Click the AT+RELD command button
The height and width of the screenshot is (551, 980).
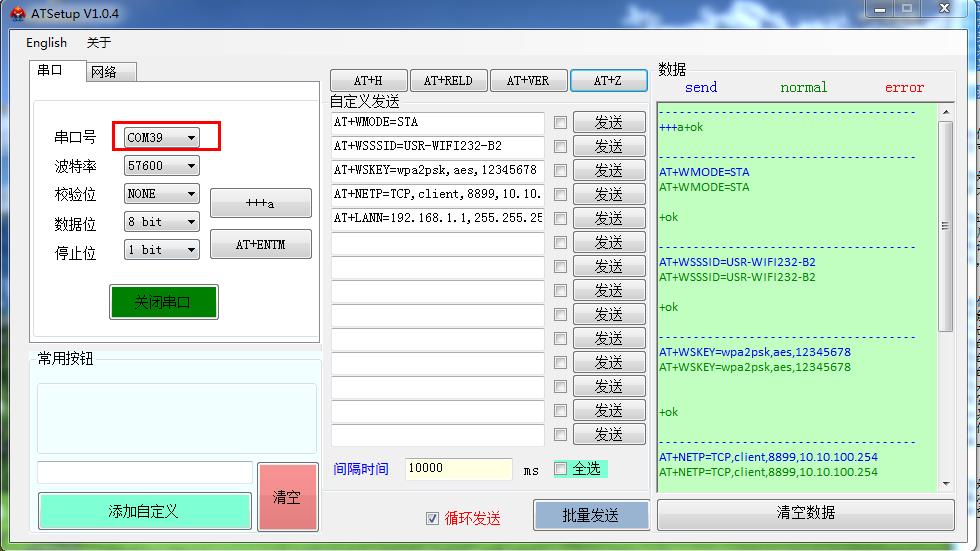click(448, 81)
